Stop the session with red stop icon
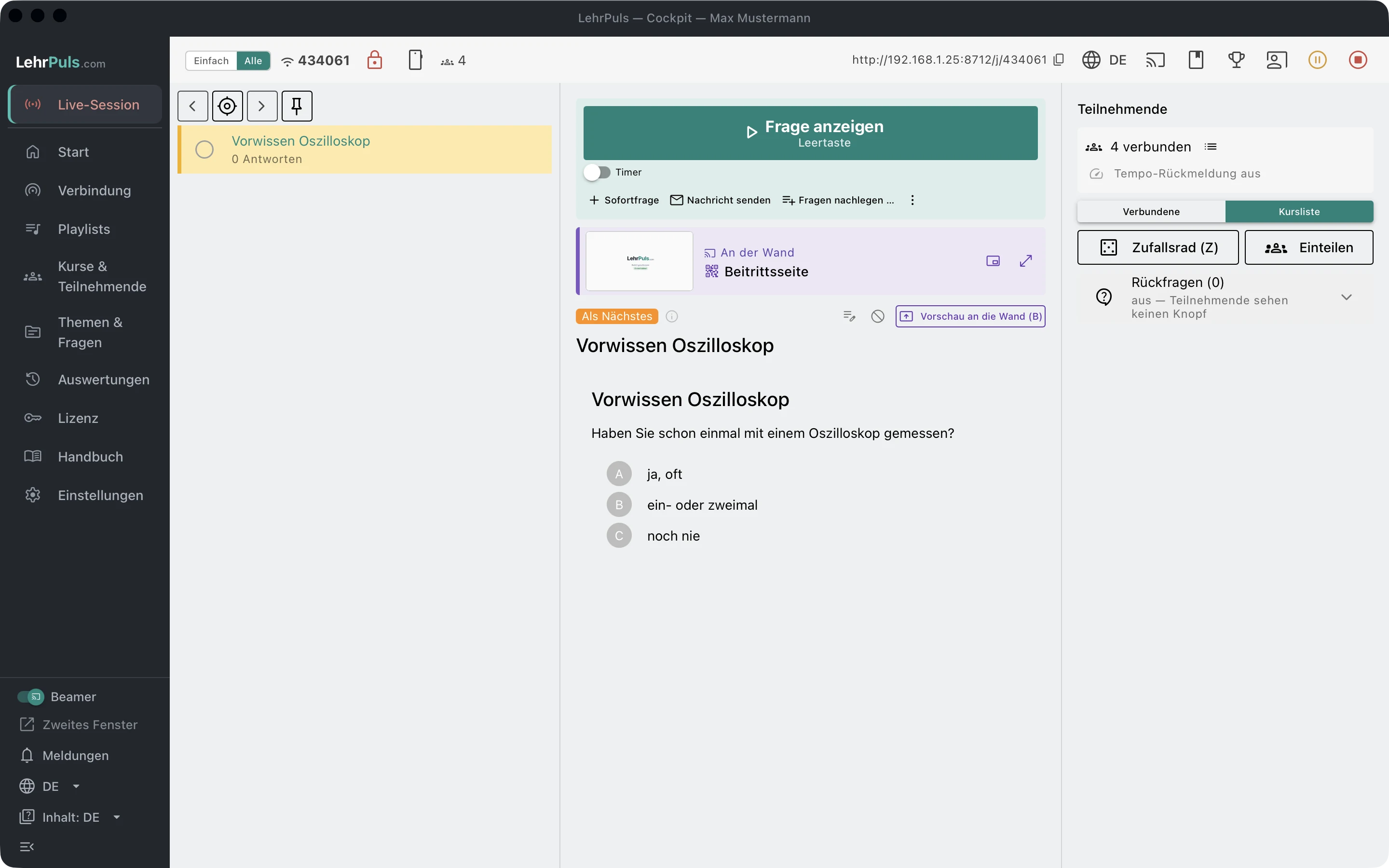 [1358, 60]
